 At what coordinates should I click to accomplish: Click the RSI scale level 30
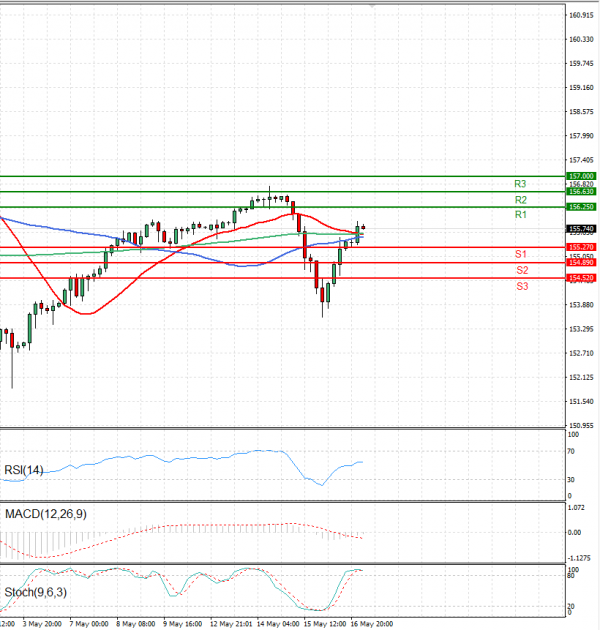(571, 480)
